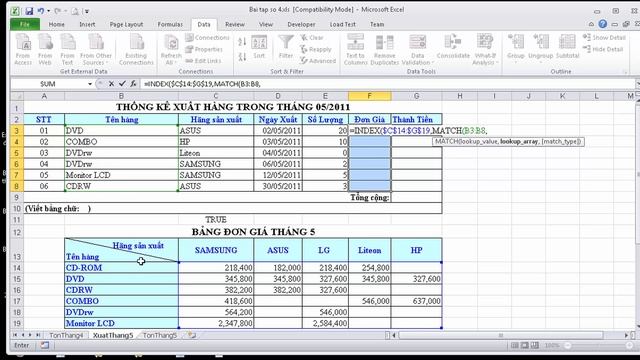Screen dimensions: 640x360
Task: Switch to the Insert ribbon tab
Action: (87, 24)
